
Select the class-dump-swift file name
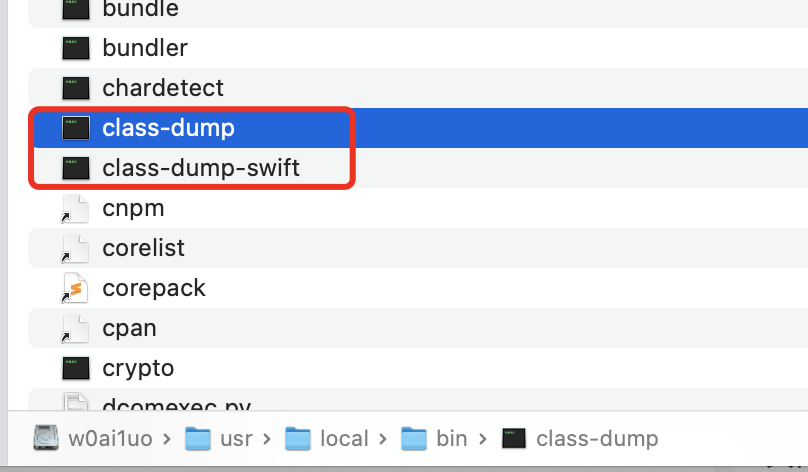(201, 168)
